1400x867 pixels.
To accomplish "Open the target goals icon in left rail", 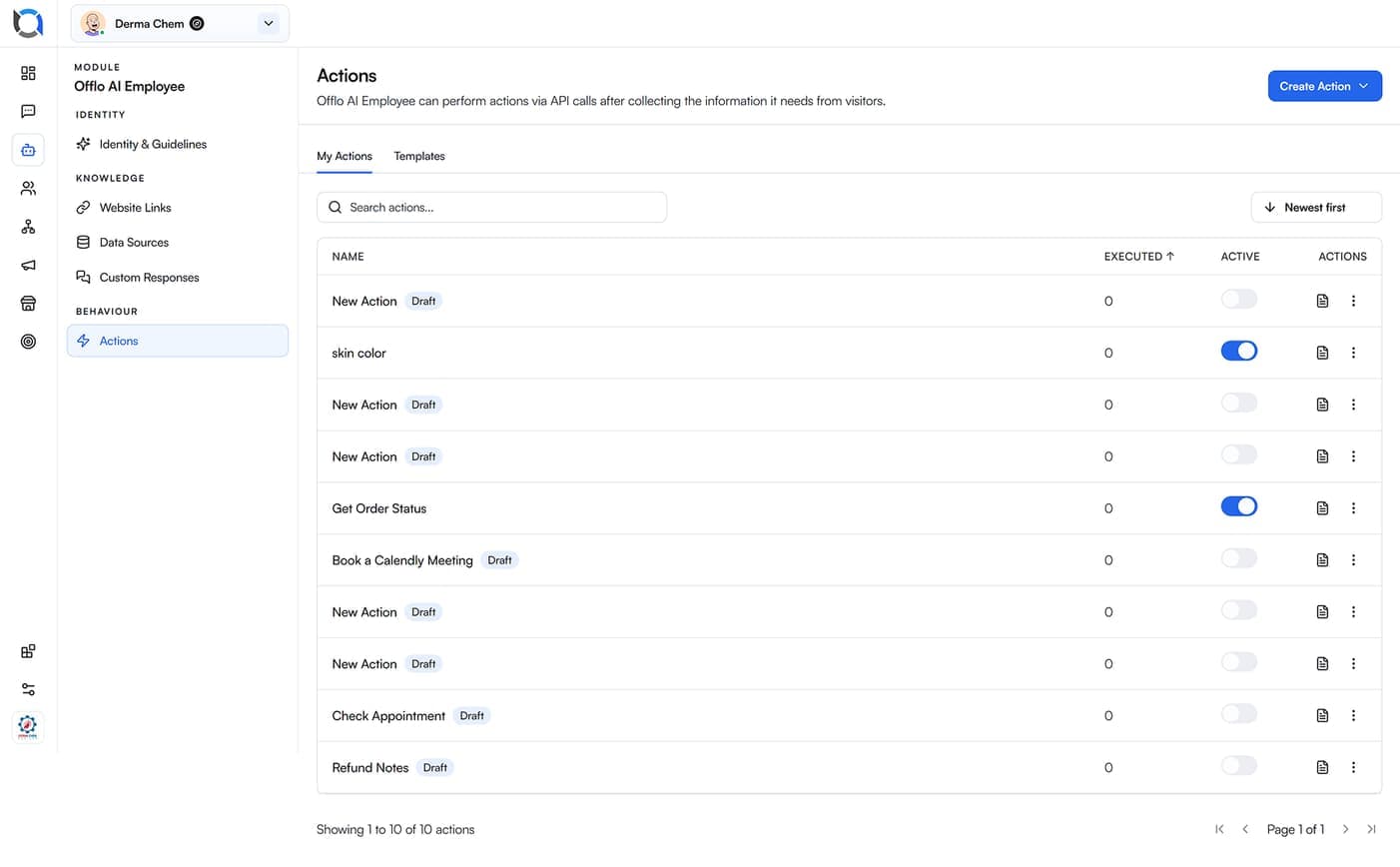I will pyautogui.click(x=28, y=342).
